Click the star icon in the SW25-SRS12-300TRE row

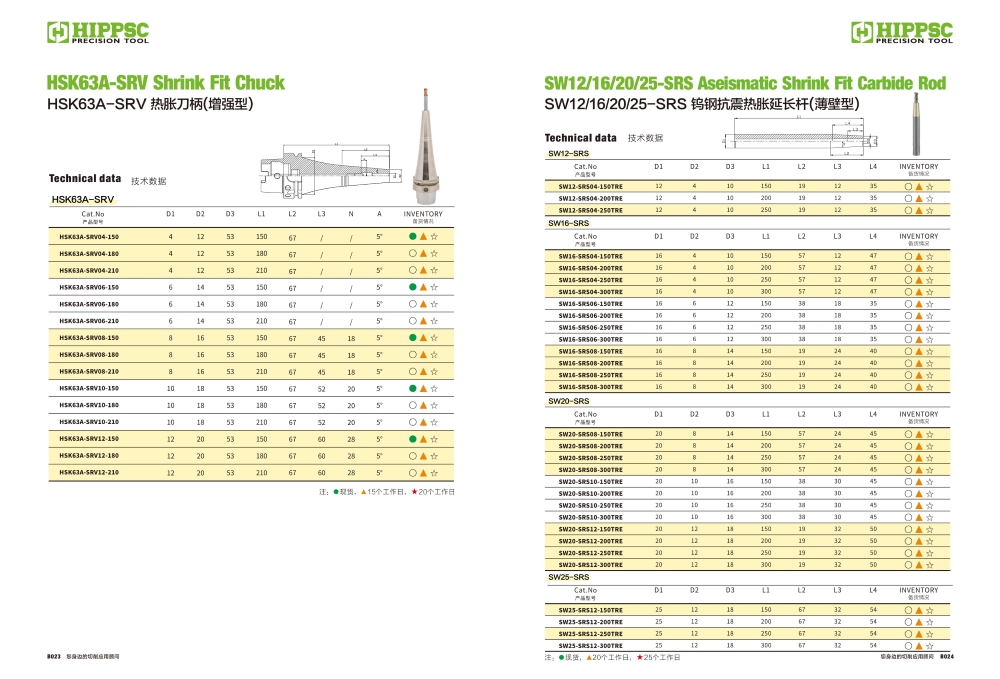(x=930, y=646)
